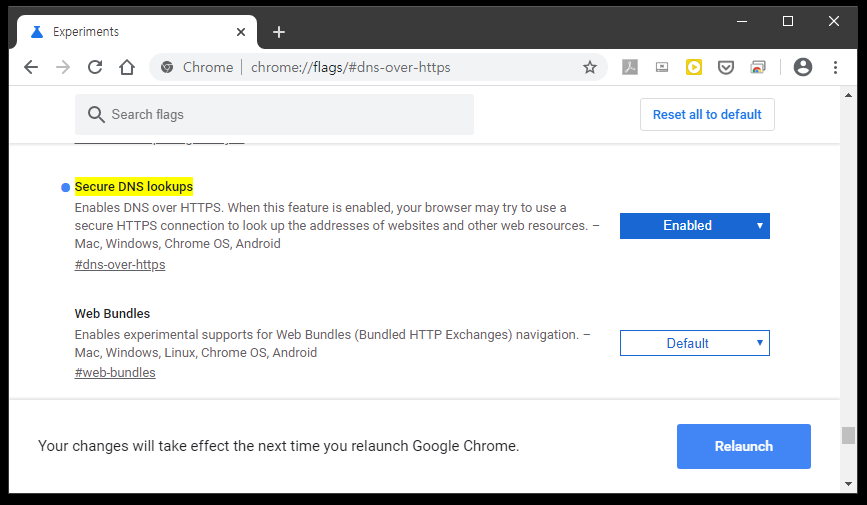Select the Experiments tab
Image resolution: width=867 pixels, height=505 pixels.
[137, 32]
